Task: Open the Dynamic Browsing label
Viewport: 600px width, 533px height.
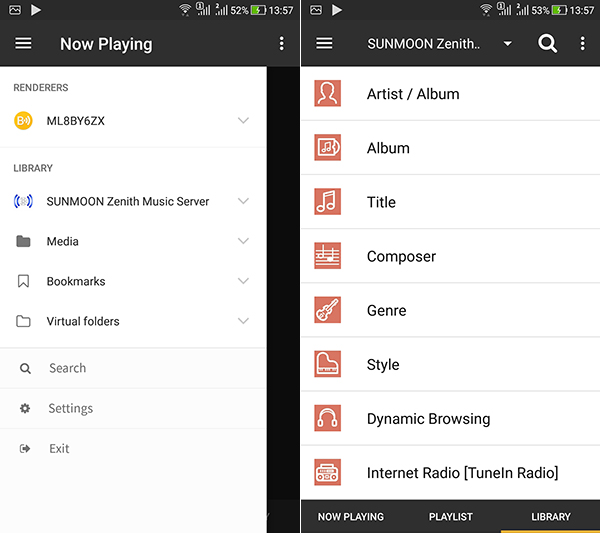Action: [429, 419]
